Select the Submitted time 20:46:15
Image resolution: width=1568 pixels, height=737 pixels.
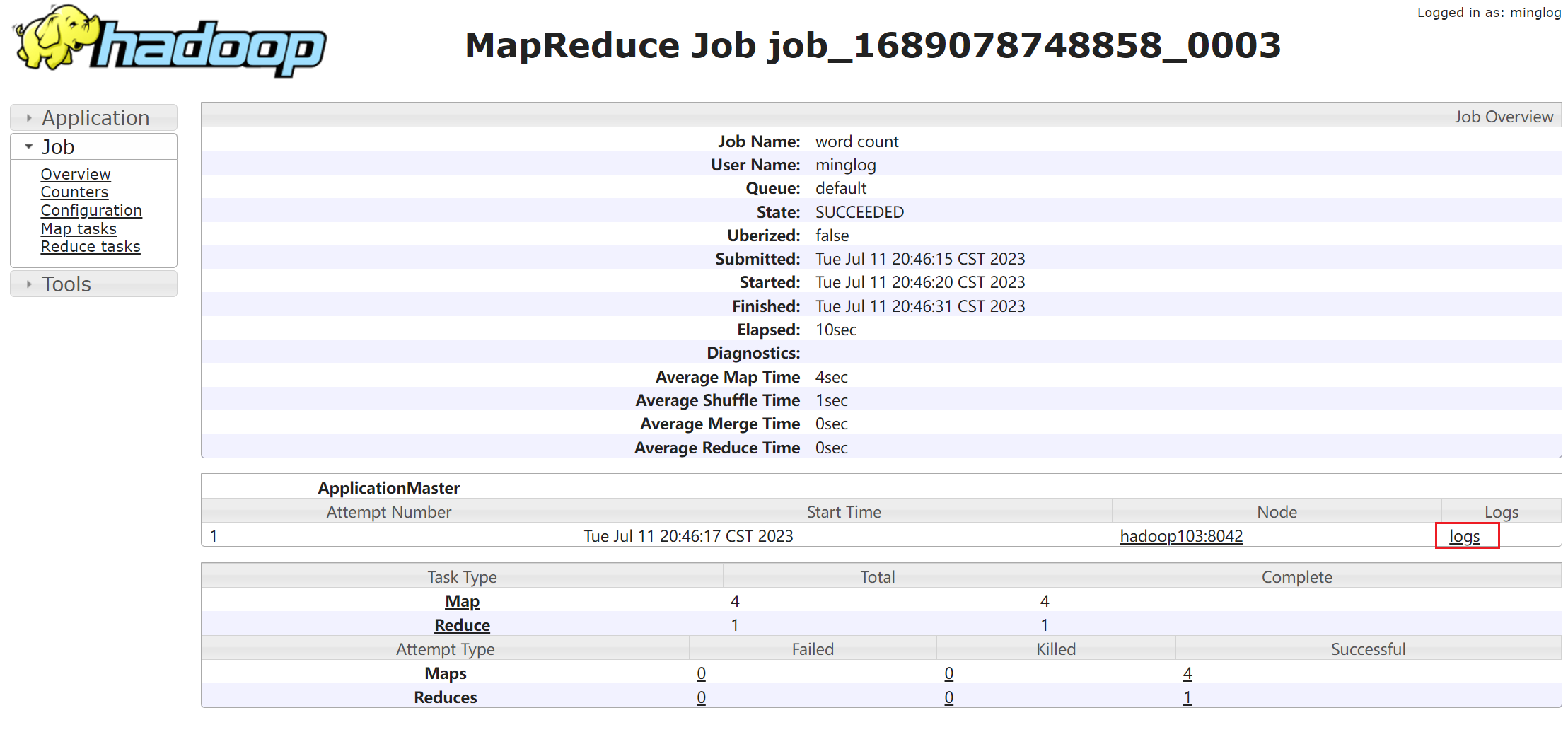(919, 259)
